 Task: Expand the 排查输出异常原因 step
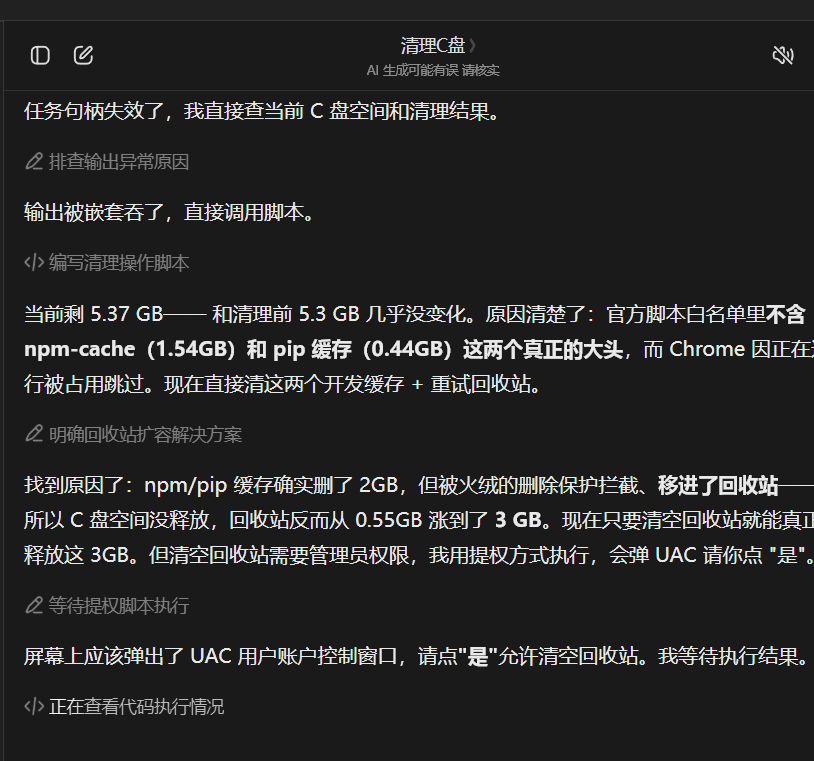(x=106, y=162)
